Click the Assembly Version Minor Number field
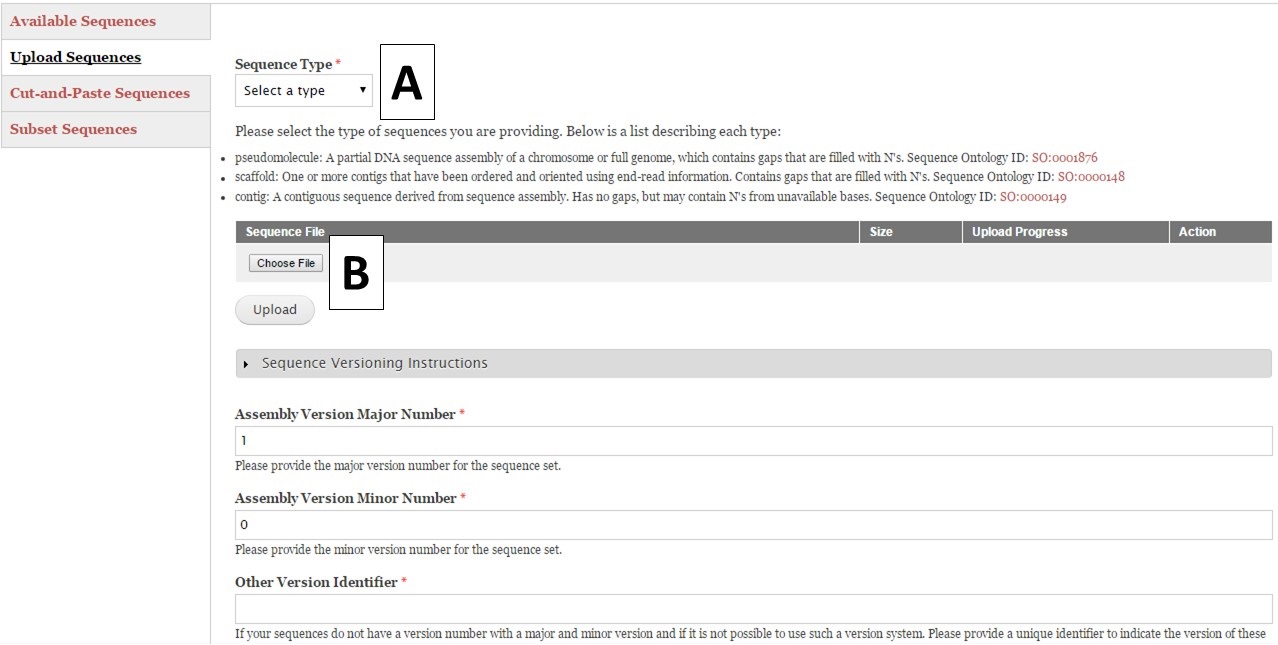 [753, 525]
